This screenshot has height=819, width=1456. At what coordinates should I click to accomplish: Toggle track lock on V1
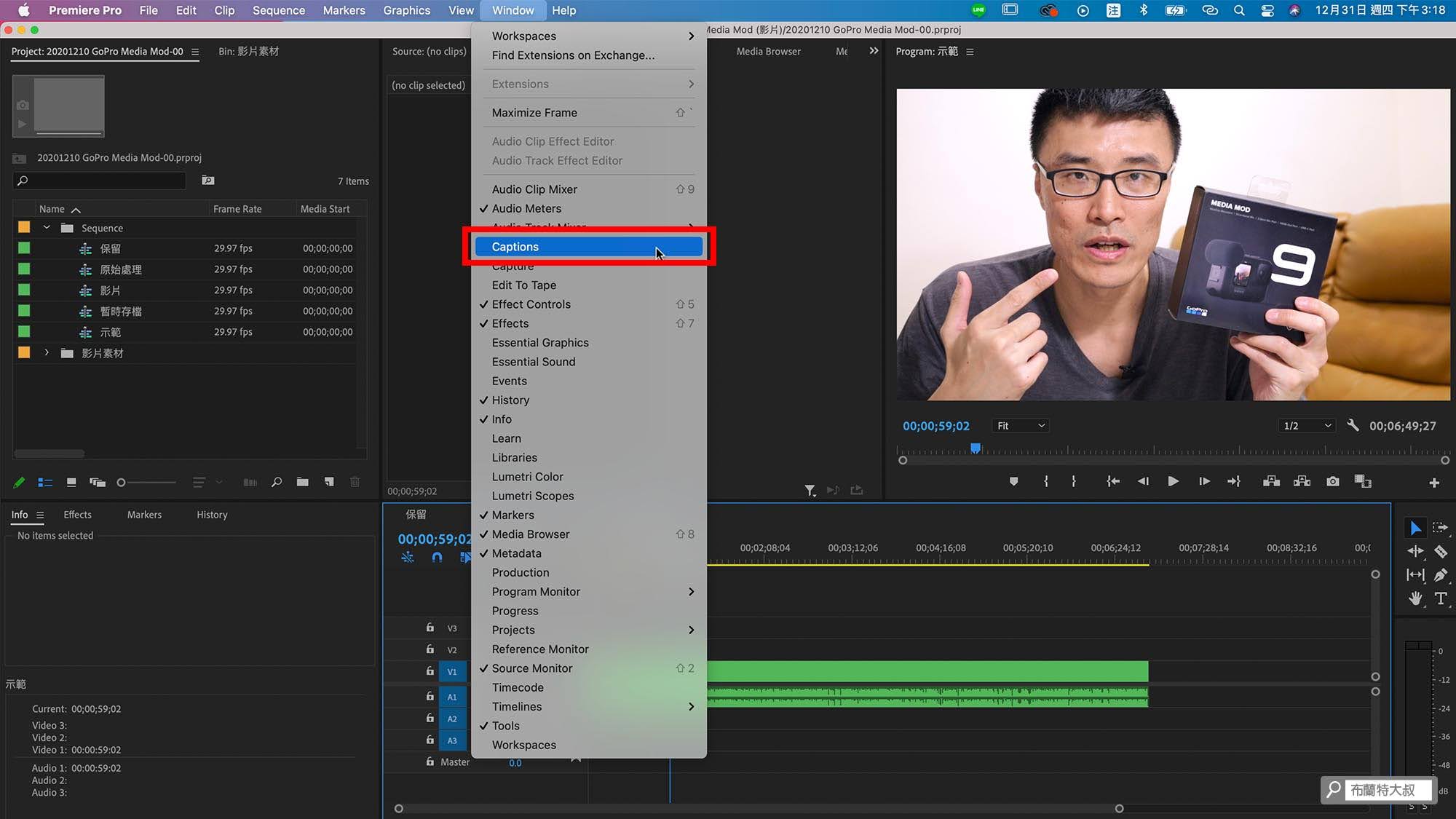[x=430, y=671]
